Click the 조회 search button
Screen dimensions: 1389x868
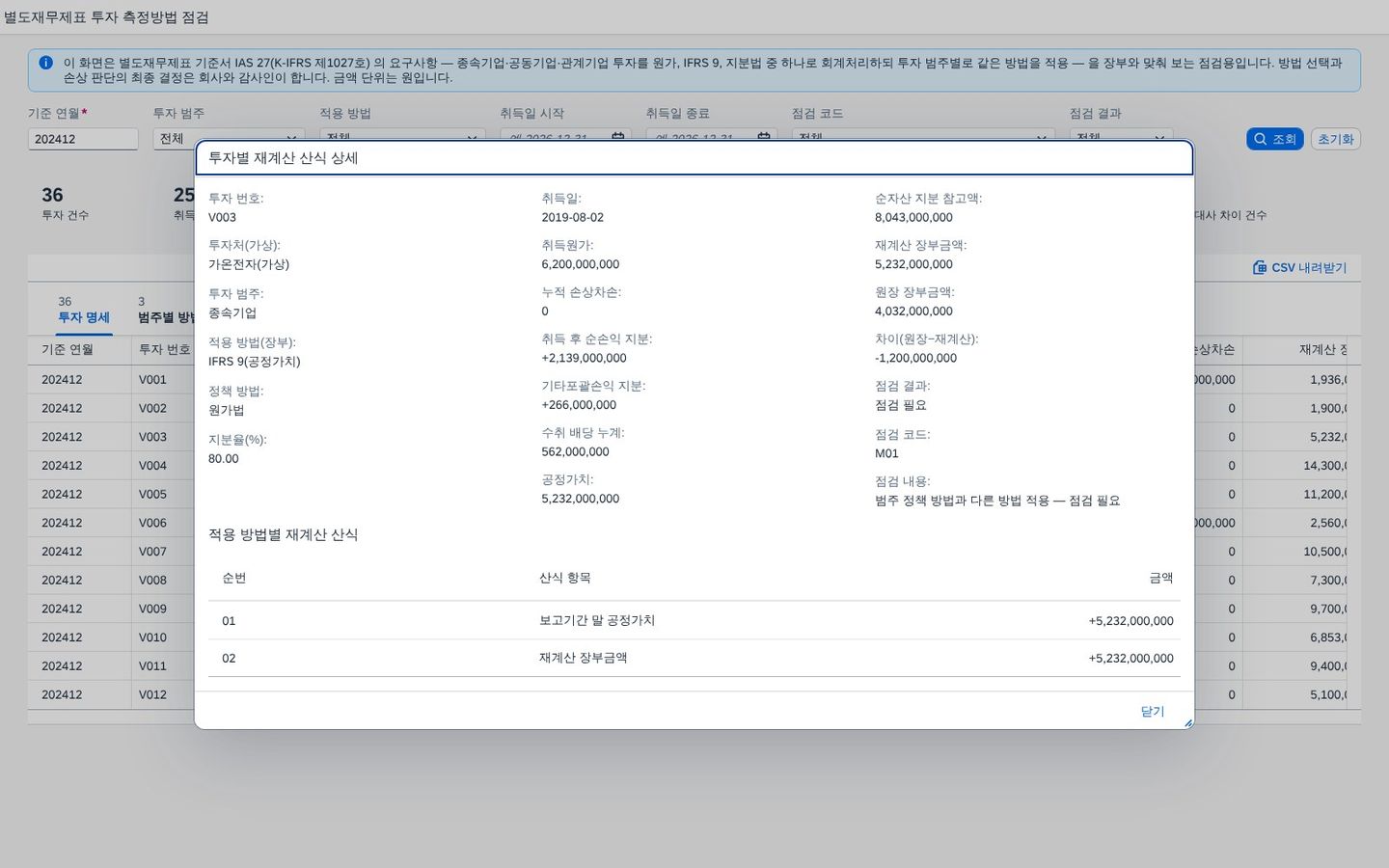pyautogui.click(x=1274, y=139)
